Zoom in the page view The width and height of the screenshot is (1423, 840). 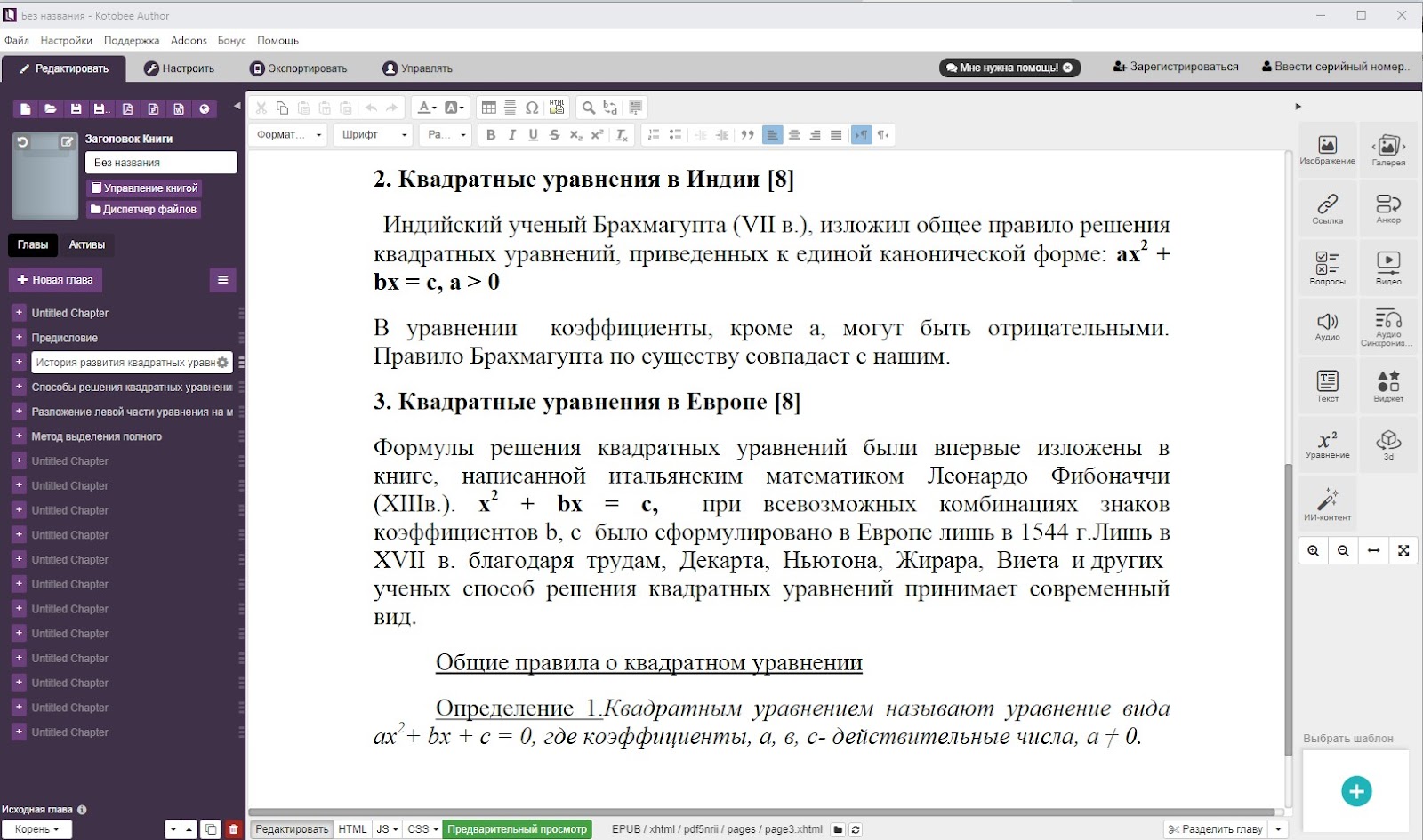point(1314,551)
